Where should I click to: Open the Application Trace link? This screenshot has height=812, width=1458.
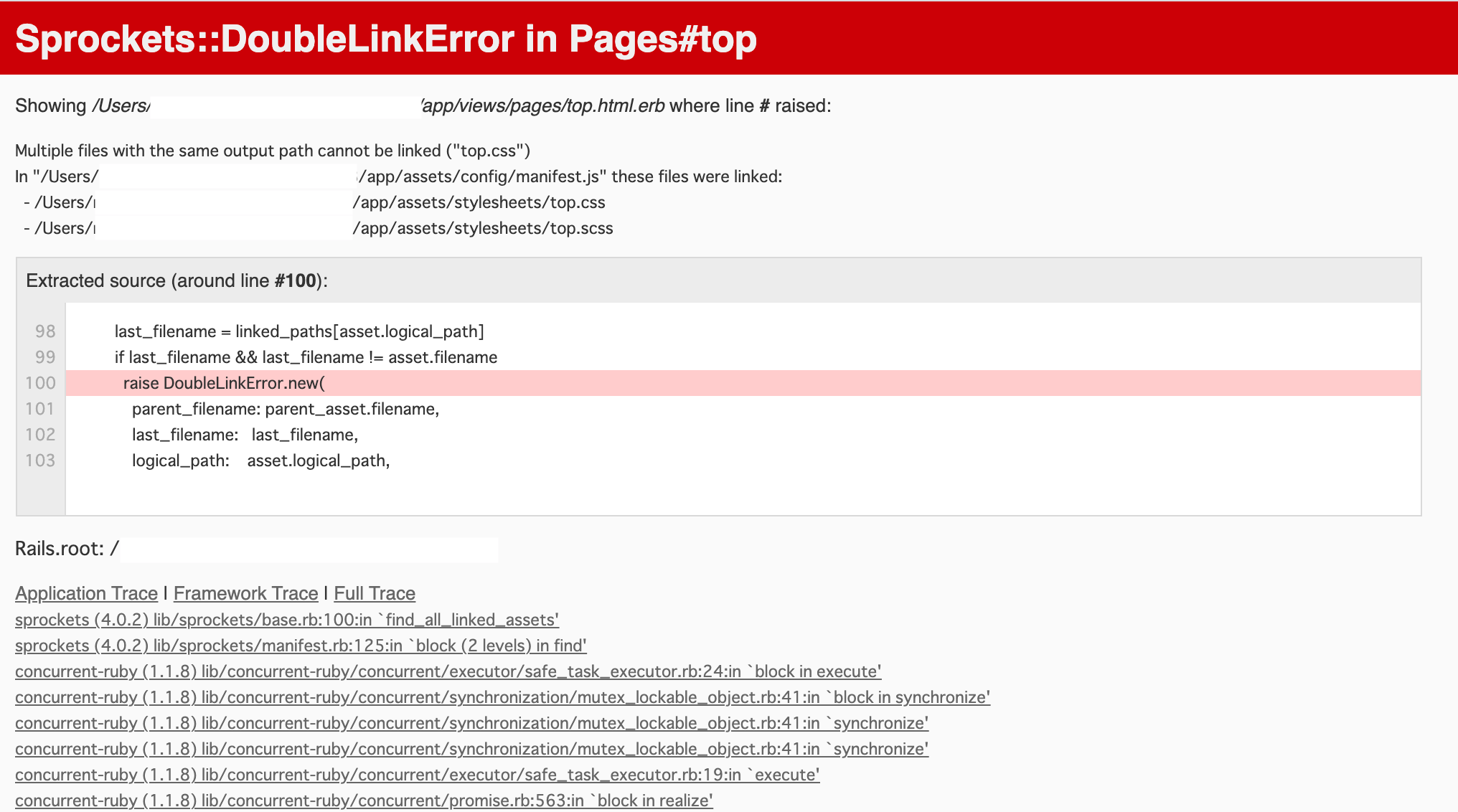[86, 593]
